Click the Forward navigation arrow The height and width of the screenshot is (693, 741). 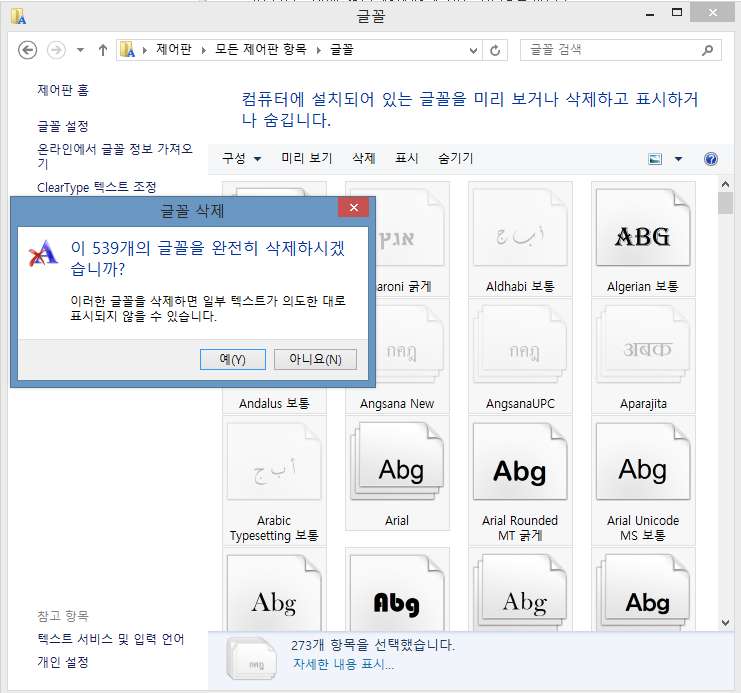(x=56, y=50)
